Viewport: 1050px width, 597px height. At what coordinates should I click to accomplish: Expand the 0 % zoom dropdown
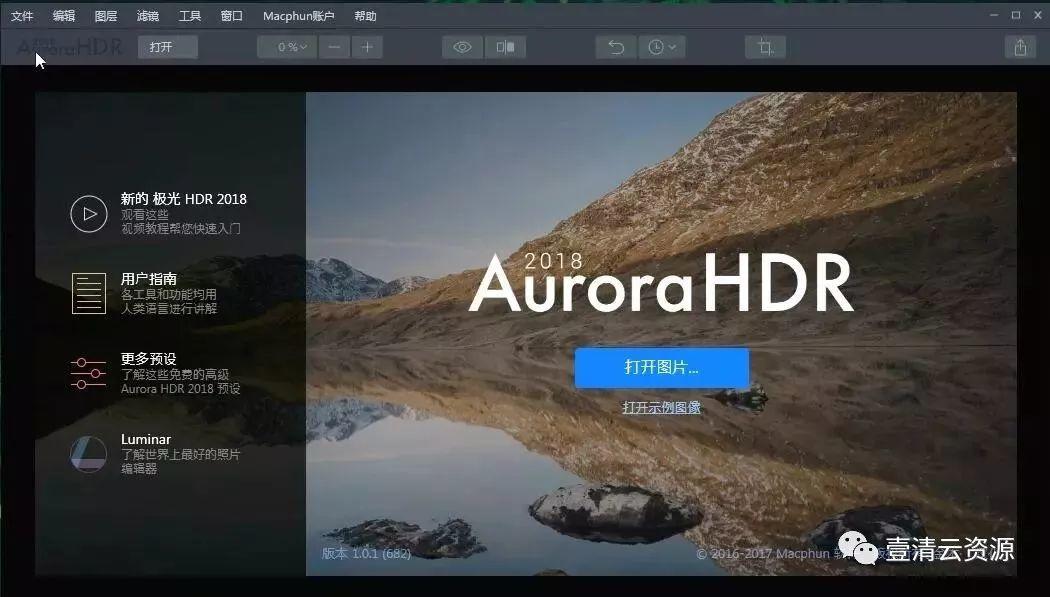tap(287, 47)
